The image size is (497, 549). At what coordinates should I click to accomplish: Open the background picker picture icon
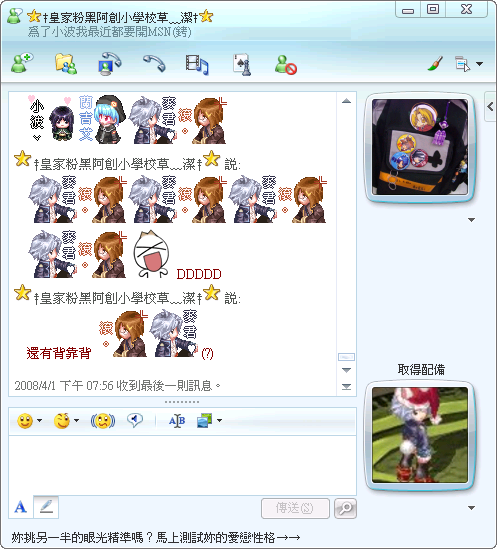click(205, 420)
